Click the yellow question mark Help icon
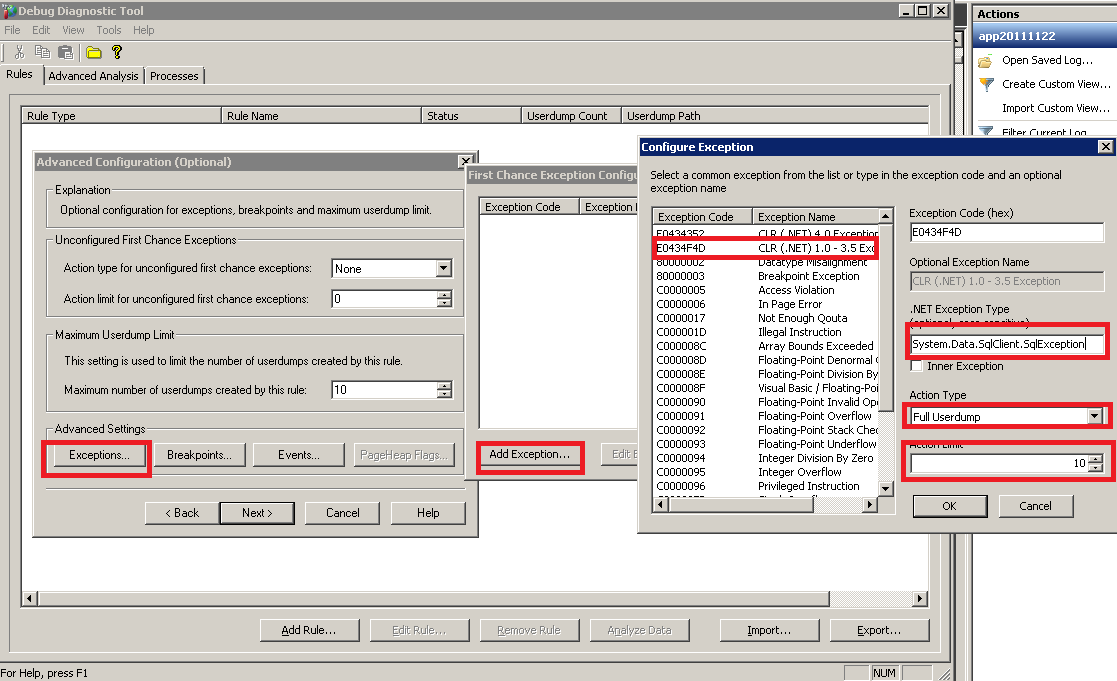 [117, 52]
